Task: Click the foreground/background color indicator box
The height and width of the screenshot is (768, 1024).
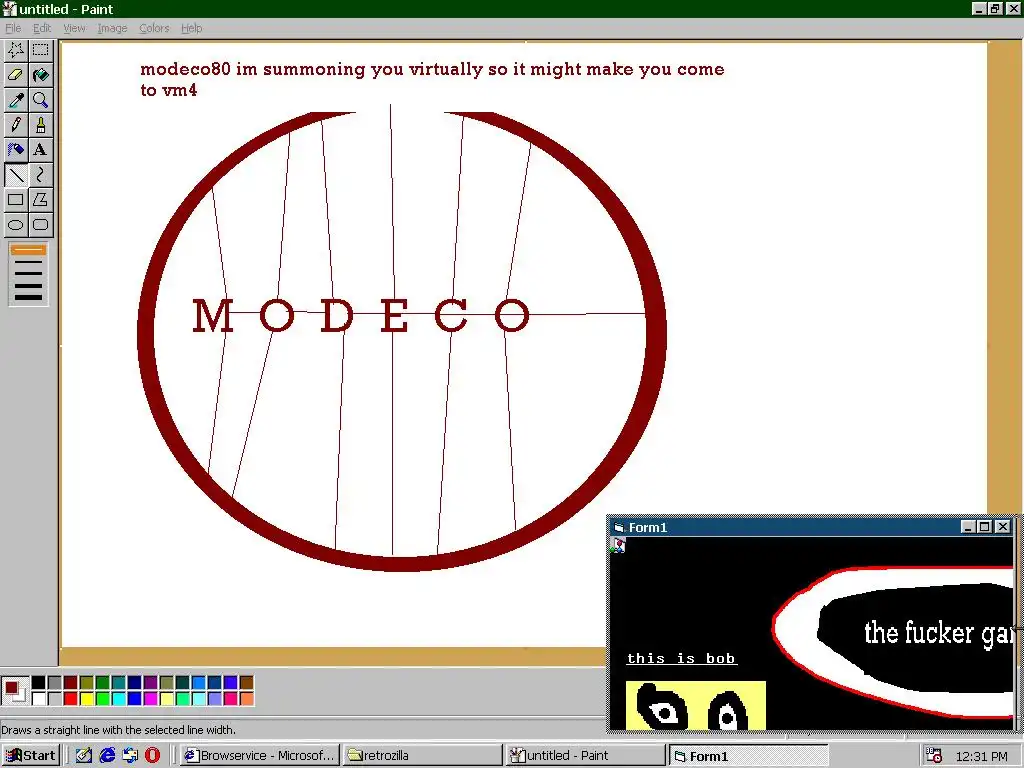Action: click(14, 691)
